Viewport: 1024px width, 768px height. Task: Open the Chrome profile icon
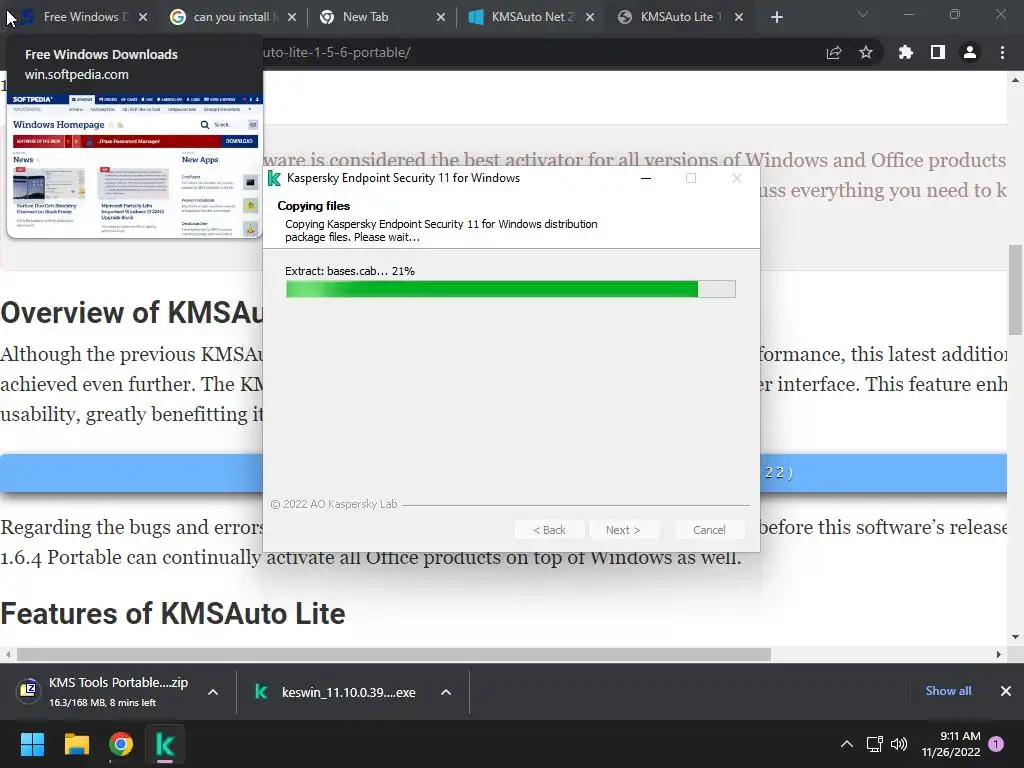click(x=970, y=52)
